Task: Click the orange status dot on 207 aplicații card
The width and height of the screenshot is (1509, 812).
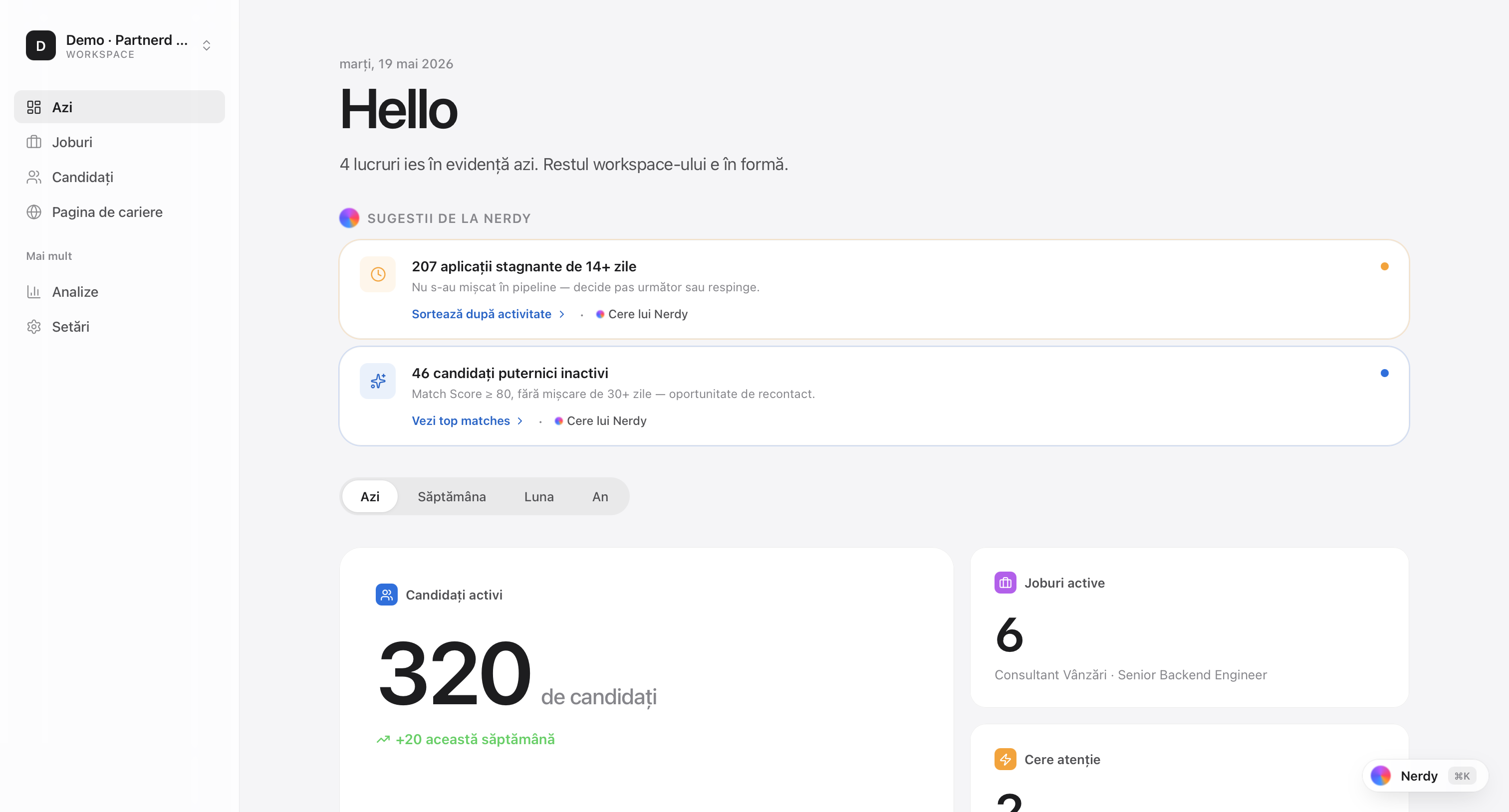Action: click(1385, 266)
